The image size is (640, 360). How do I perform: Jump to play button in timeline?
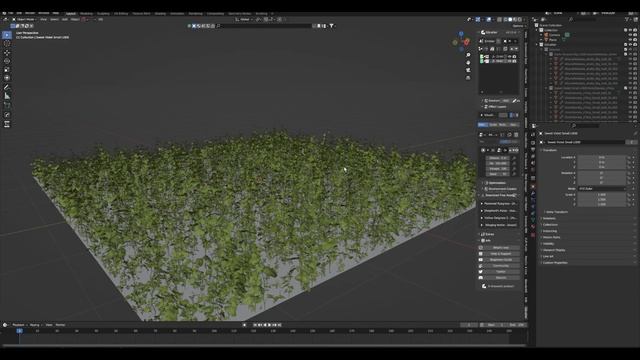click(269, 325)
